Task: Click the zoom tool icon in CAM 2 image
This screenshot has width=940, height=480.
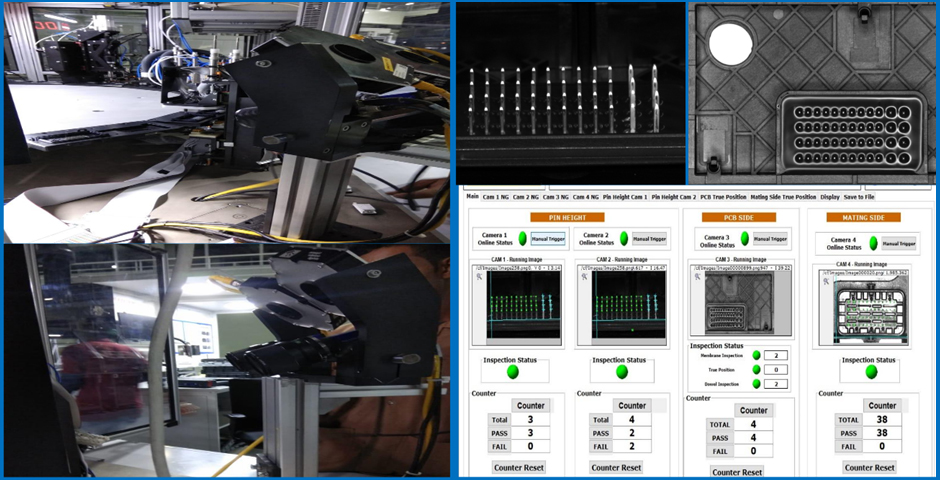Action: (x=583, y=277)
